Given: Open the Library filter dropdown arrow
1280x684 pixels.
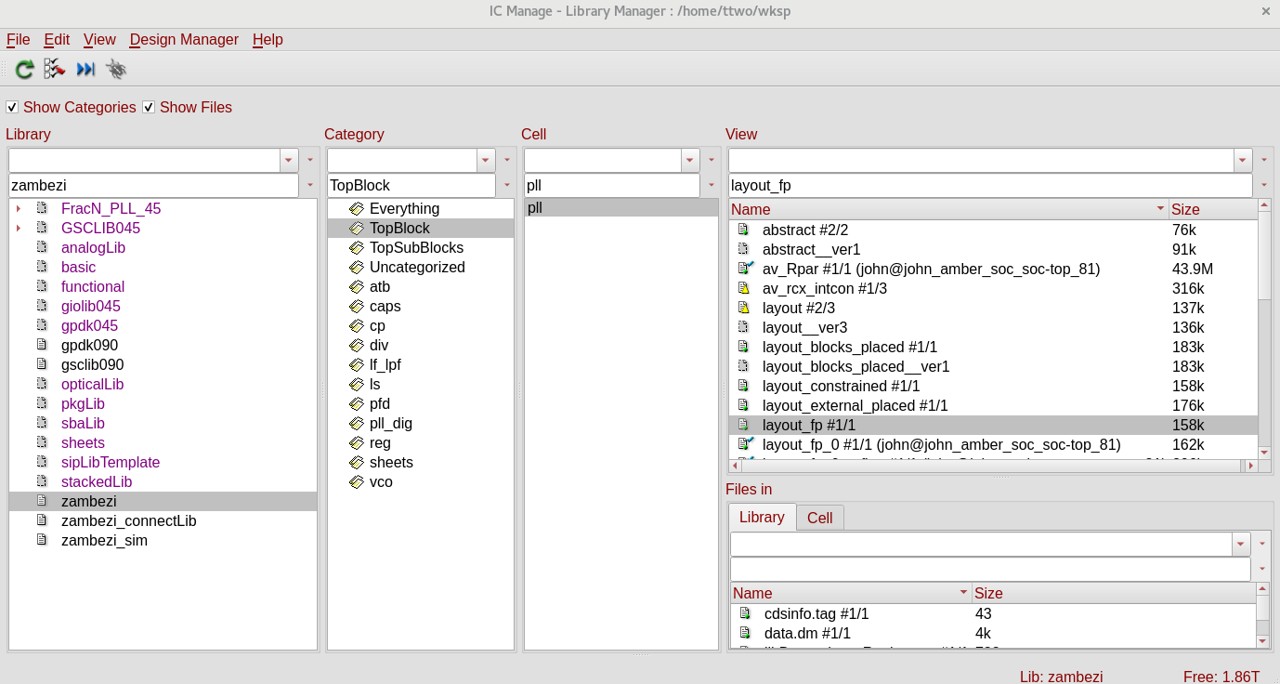Looking at the screenshot, I should tap(288, 160).
